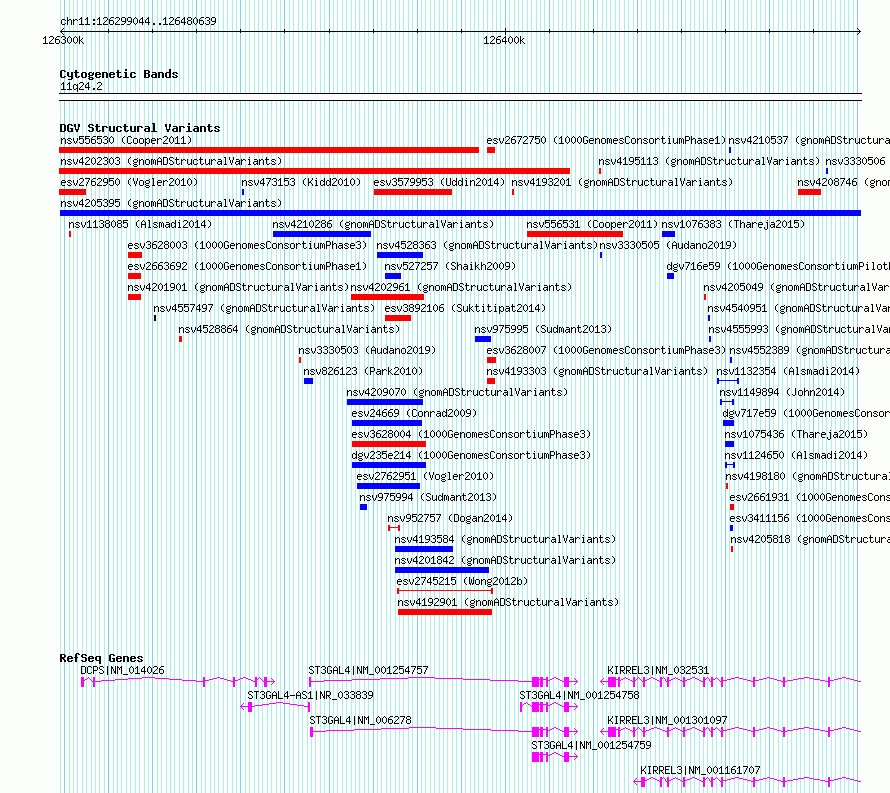Image resolution: width=890 pixels, height=793 pixels.
Task: Click the esv3628003 variant label
Action: point(247,245)
